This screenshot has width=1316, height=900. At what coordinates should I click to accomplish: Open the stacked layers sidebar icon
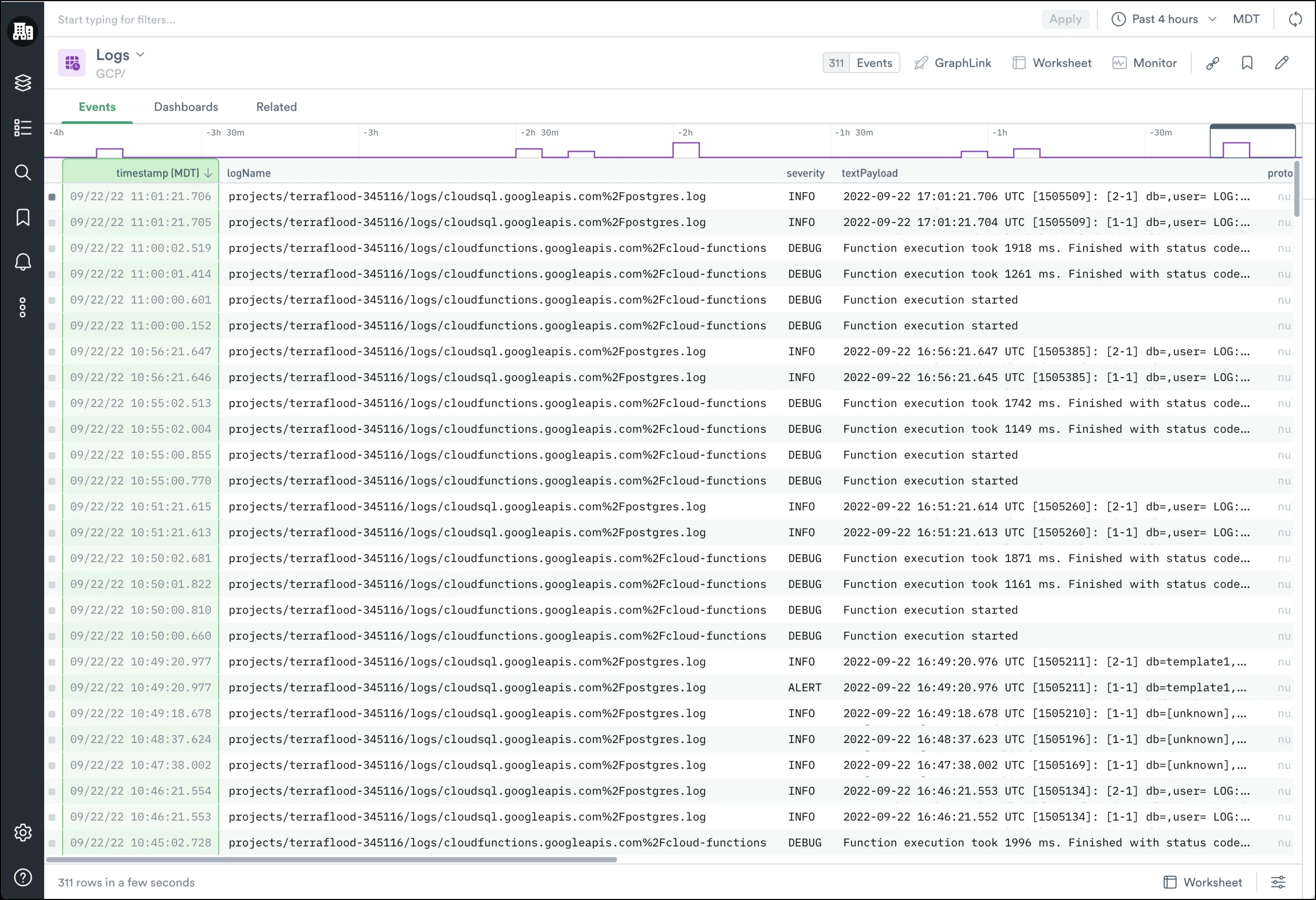(x=23, y=82)
